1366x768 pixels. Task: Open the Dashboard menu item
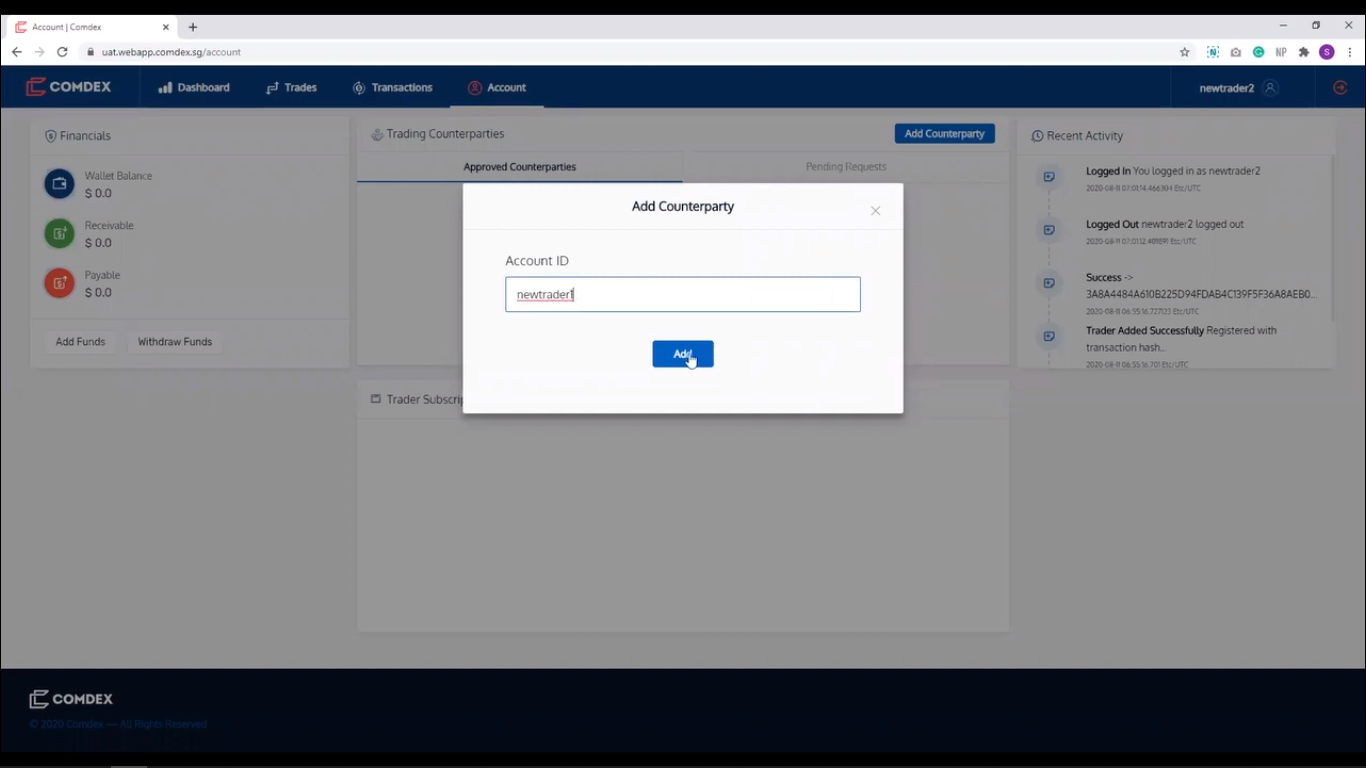[194, 88]
